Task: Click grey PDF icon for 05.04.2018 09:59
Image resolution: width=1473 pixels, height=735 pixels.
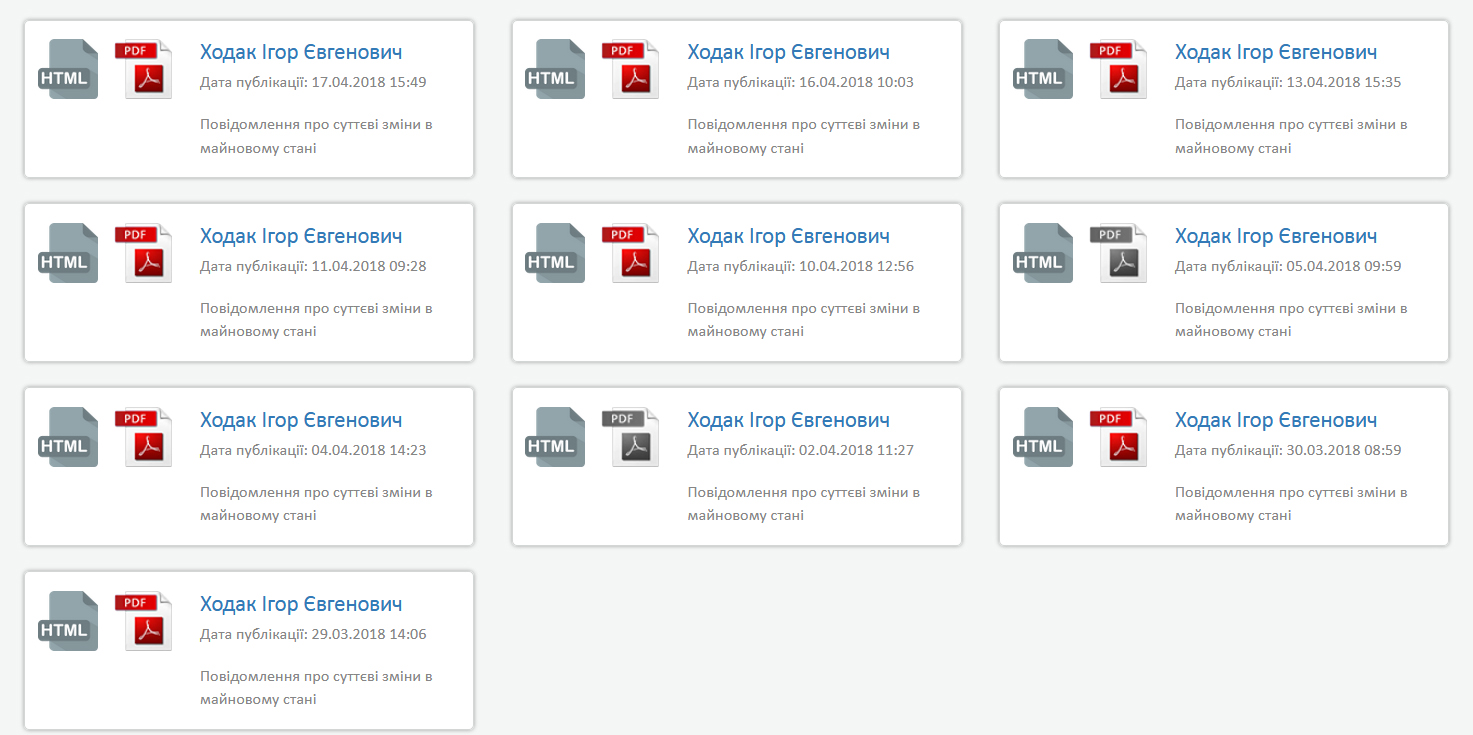Action: pos(1120,253)
